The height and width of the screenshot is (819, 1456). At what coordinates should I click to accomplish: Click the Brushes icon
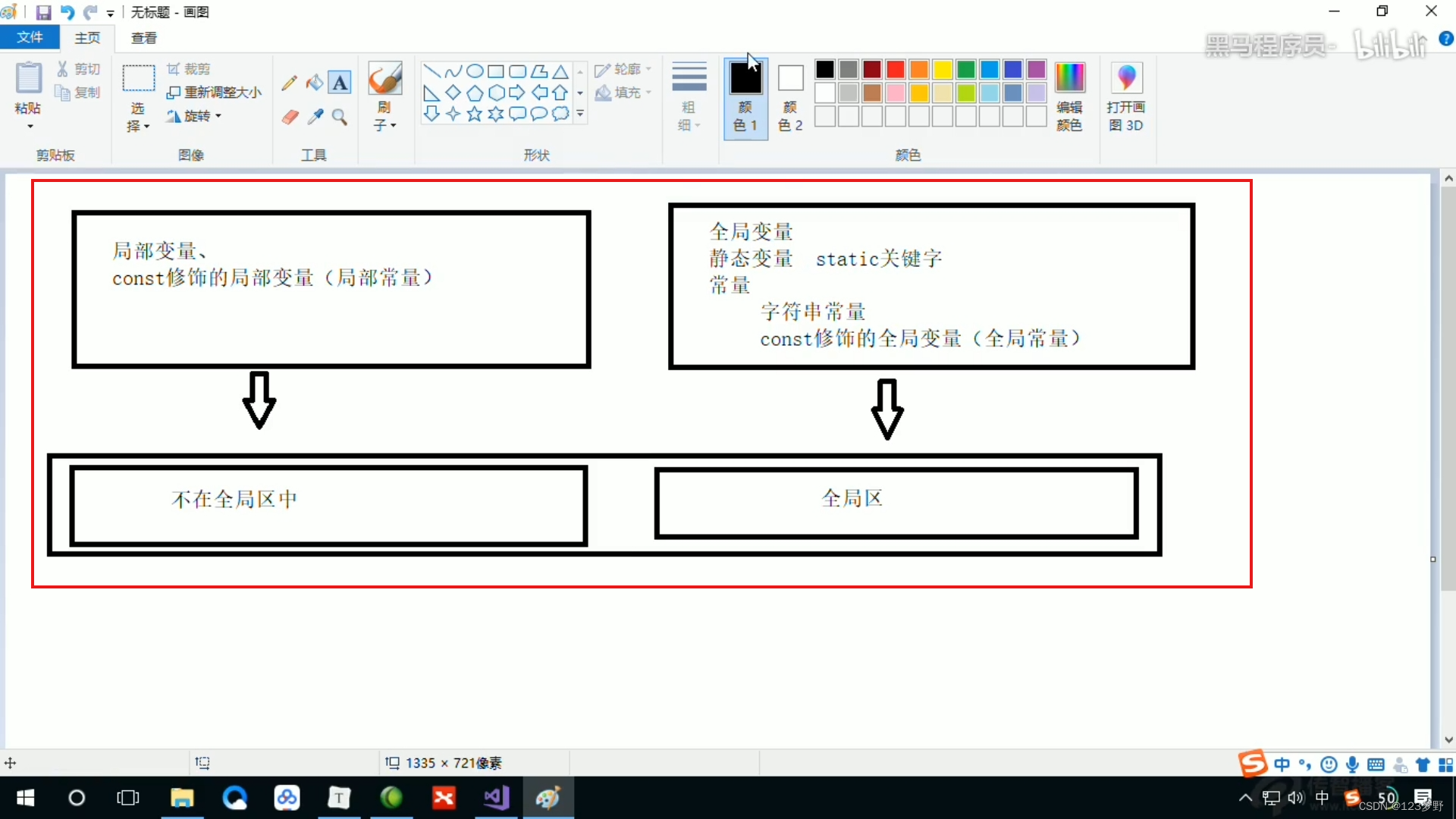click(x=384, y=79)
